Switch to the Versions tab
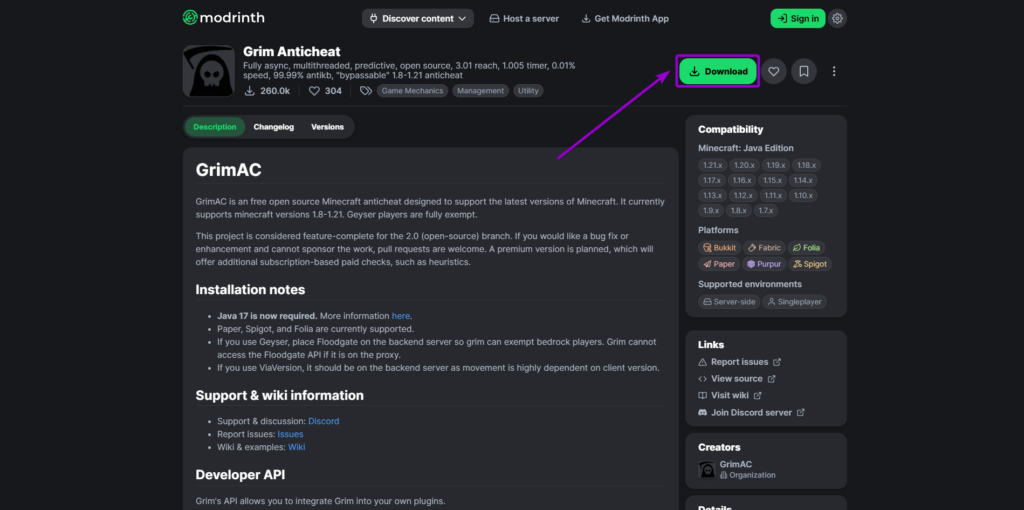This screenshot has height=510, width=1024. 327,127
